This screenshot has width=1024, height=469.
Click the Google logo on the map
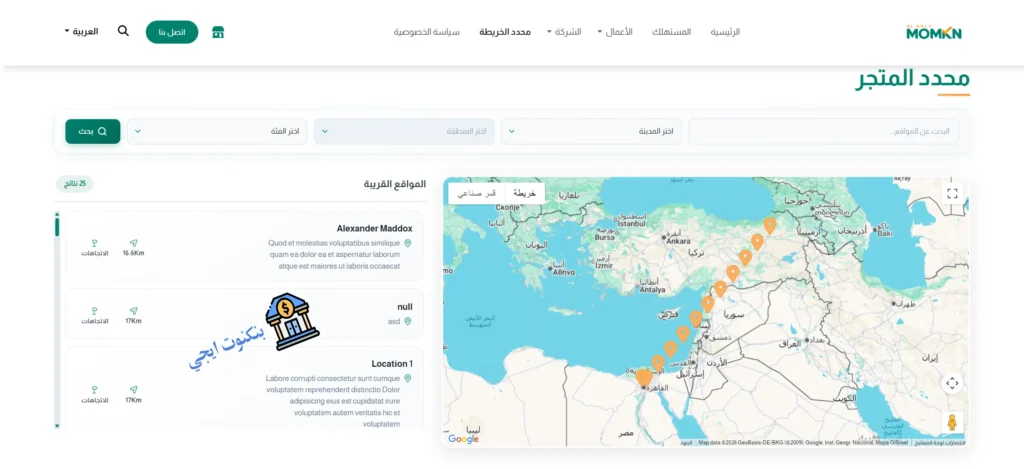[463, 439]
